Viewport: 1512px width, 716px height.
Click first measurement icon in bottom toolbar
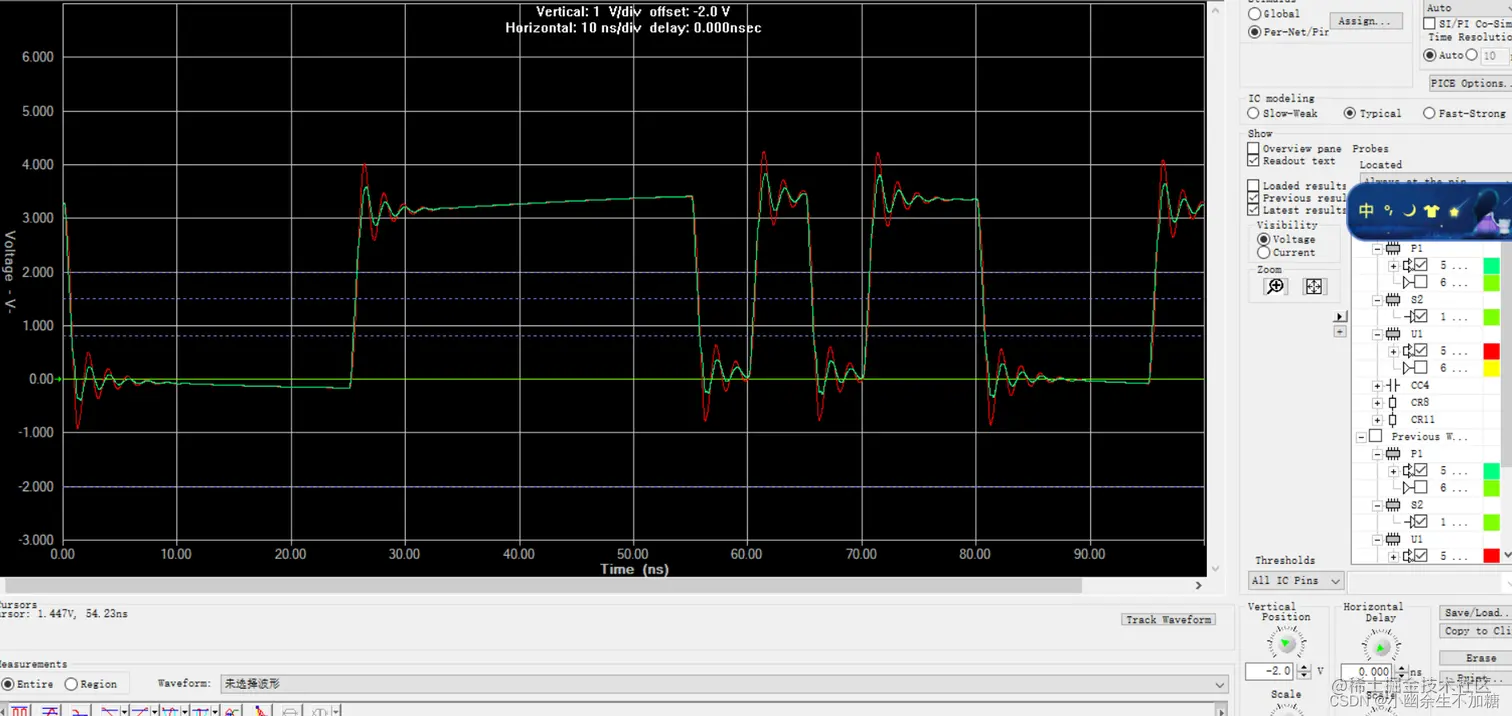pos(19,710)
